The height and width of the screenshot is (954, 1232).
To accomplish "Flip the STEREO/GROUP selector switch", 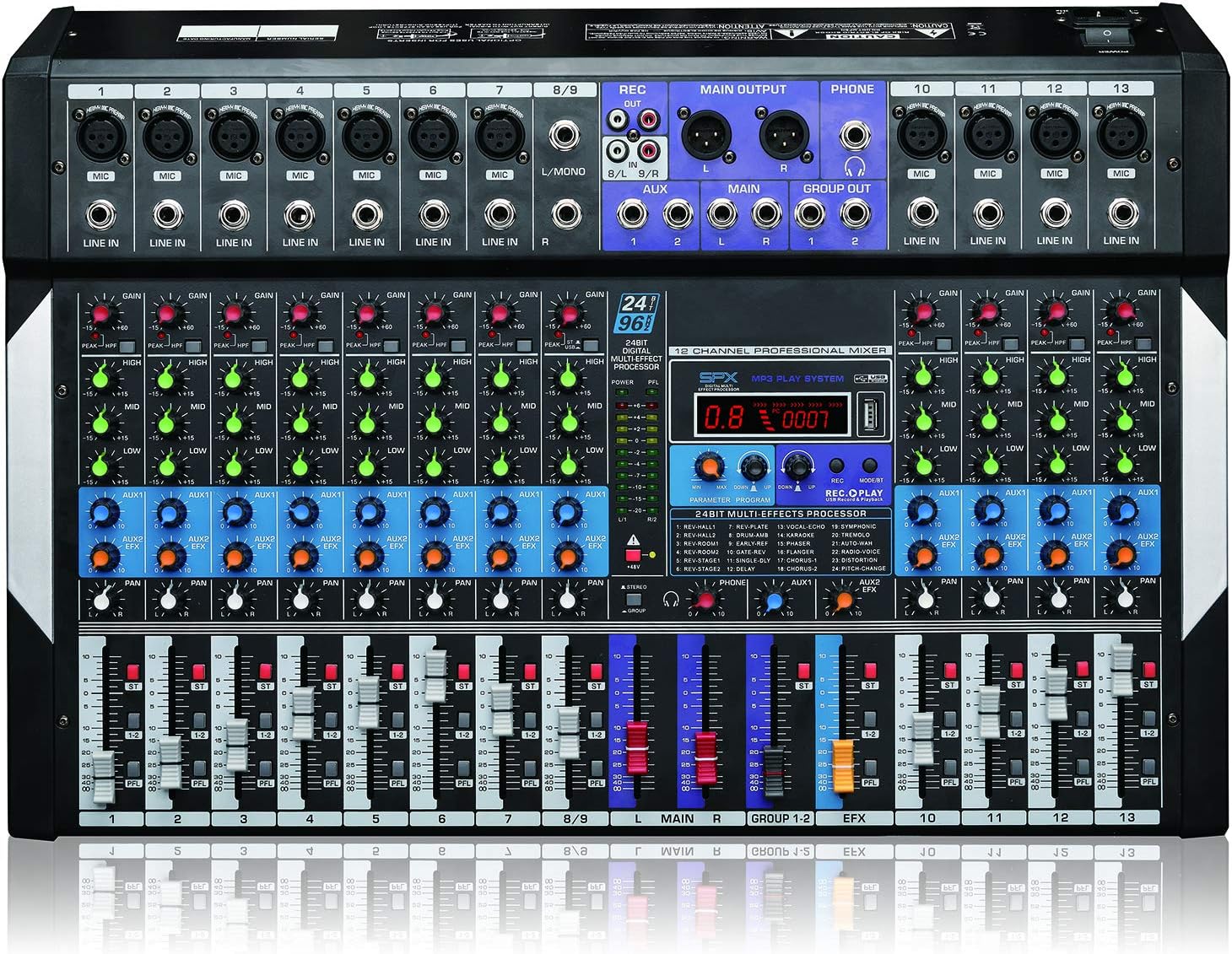I will [x=634, y=599].
